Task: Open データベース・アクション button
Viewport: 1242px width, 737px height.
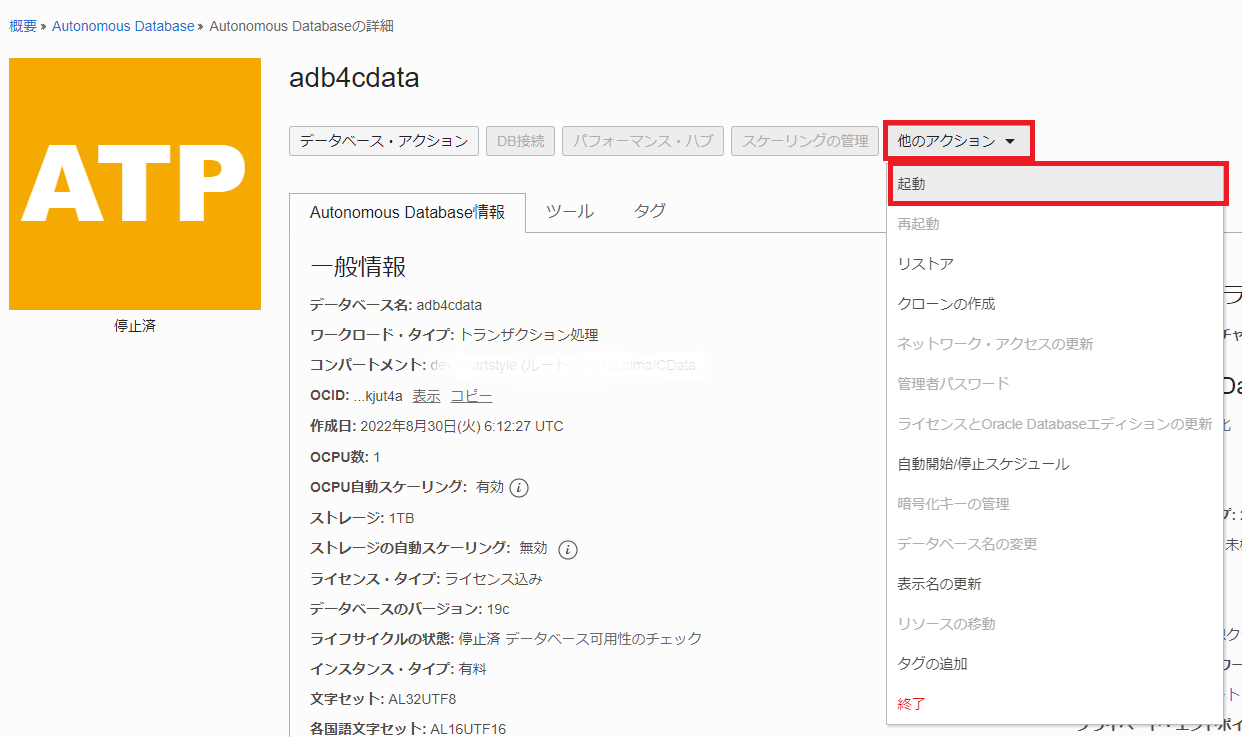Action: [384, 141]
